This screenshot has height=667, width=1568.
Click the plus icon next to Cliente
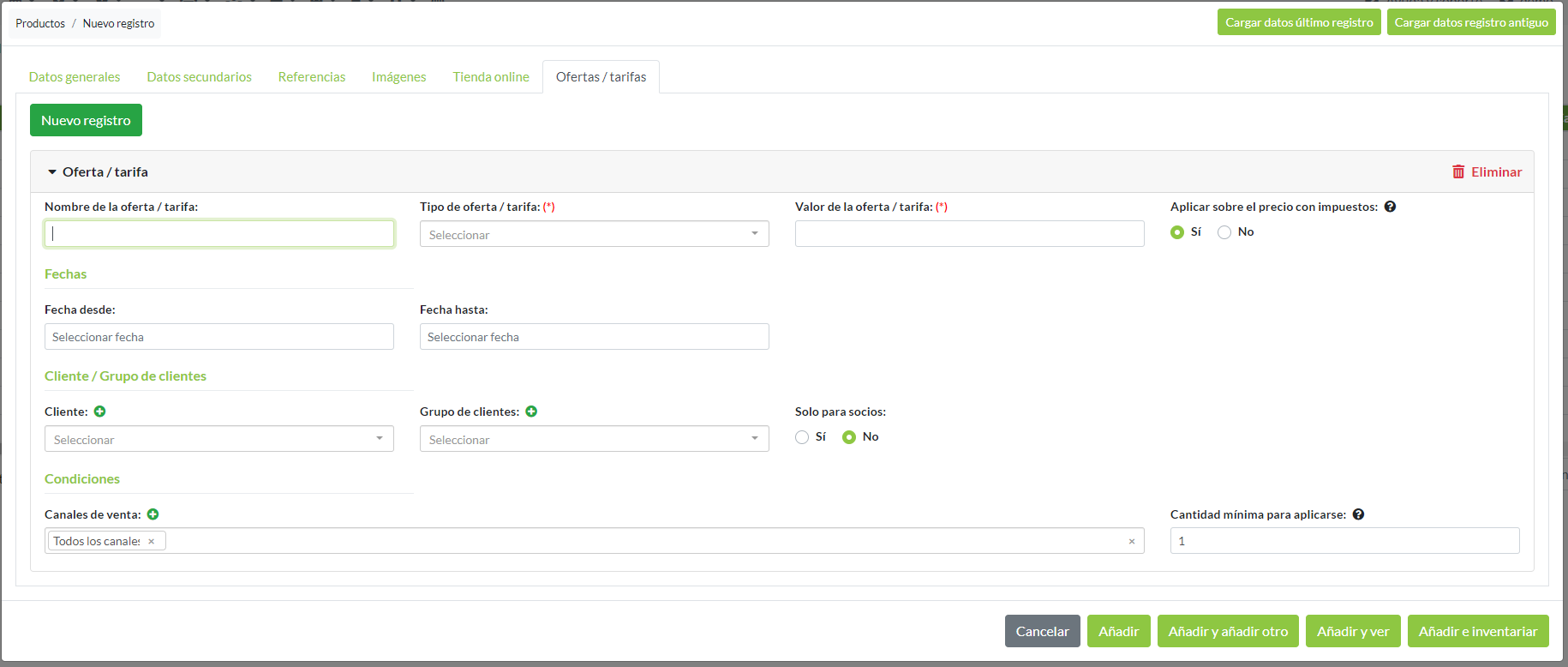coord(100,412)
